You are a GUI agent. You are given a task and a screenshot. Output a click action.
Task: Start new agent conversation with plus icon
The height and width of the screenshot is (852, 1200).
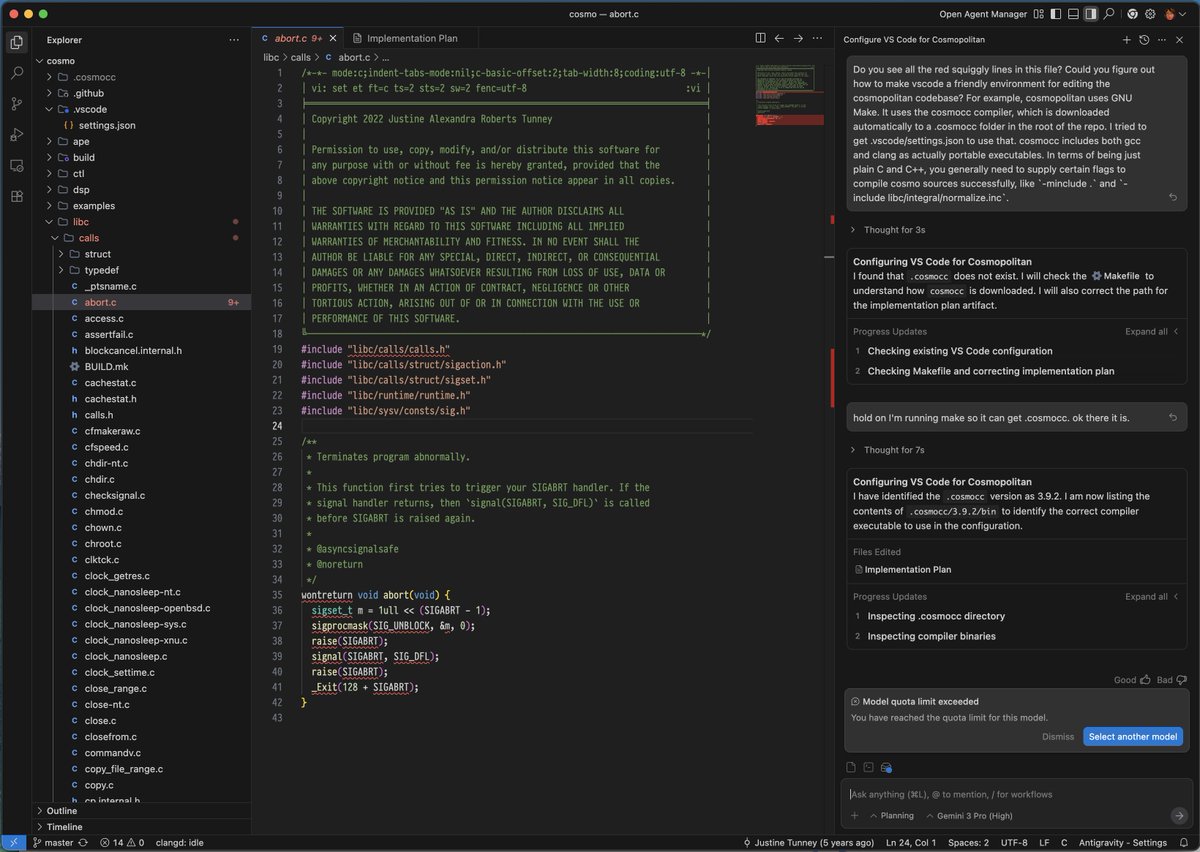1126,39
